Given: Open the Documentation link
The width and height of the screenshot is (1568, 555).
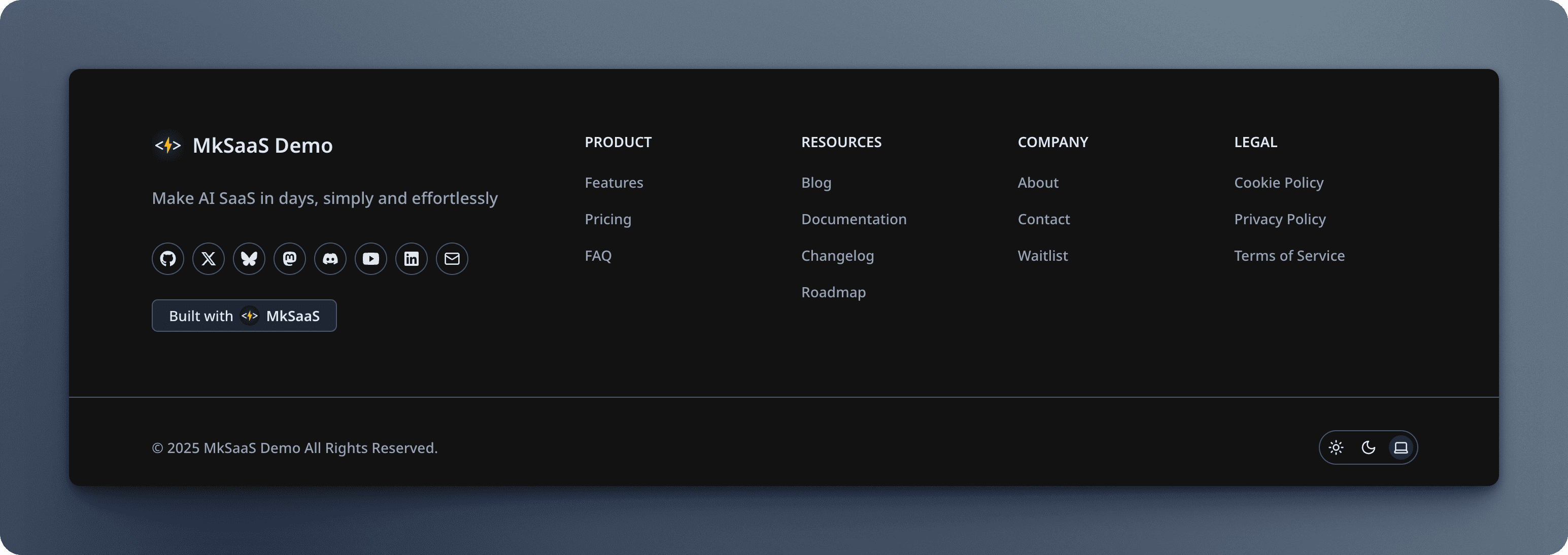Looking at the screenshot, I should 854,219.
